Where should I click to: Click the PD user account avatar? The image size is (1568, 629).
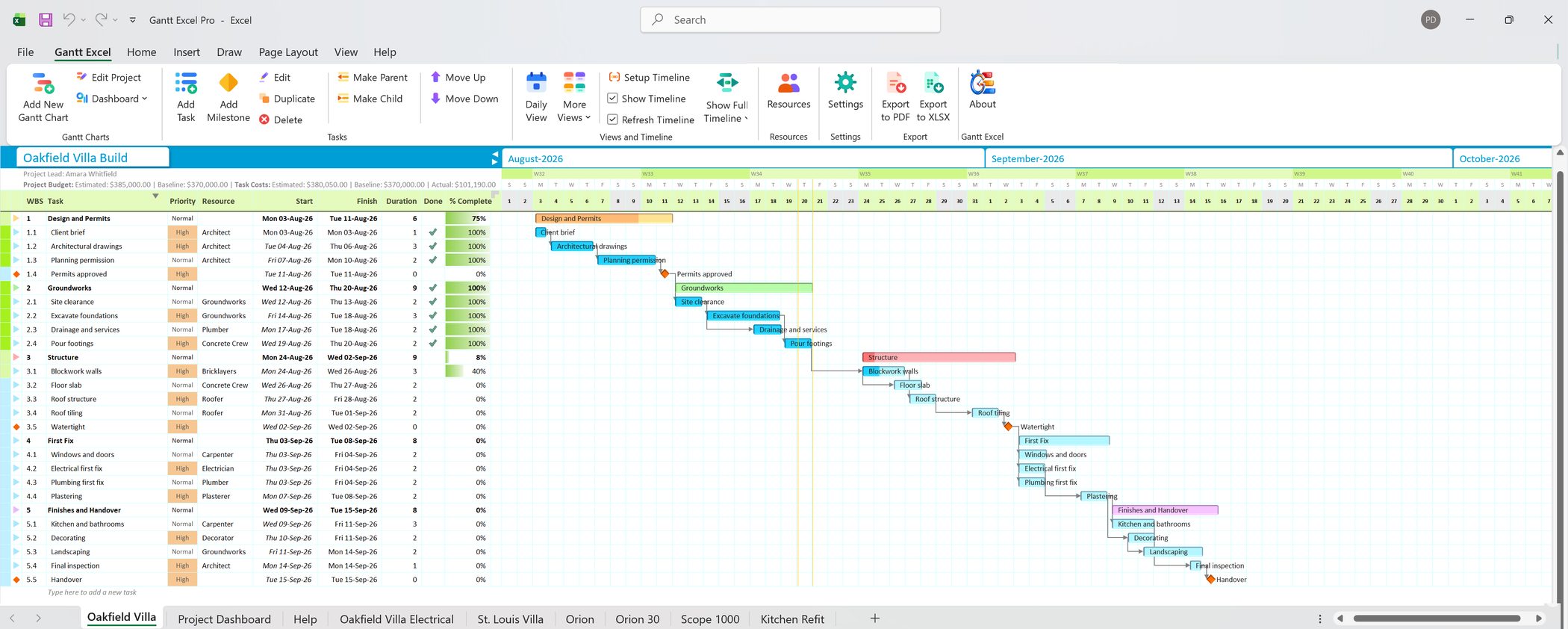[x=1431, y=20]
